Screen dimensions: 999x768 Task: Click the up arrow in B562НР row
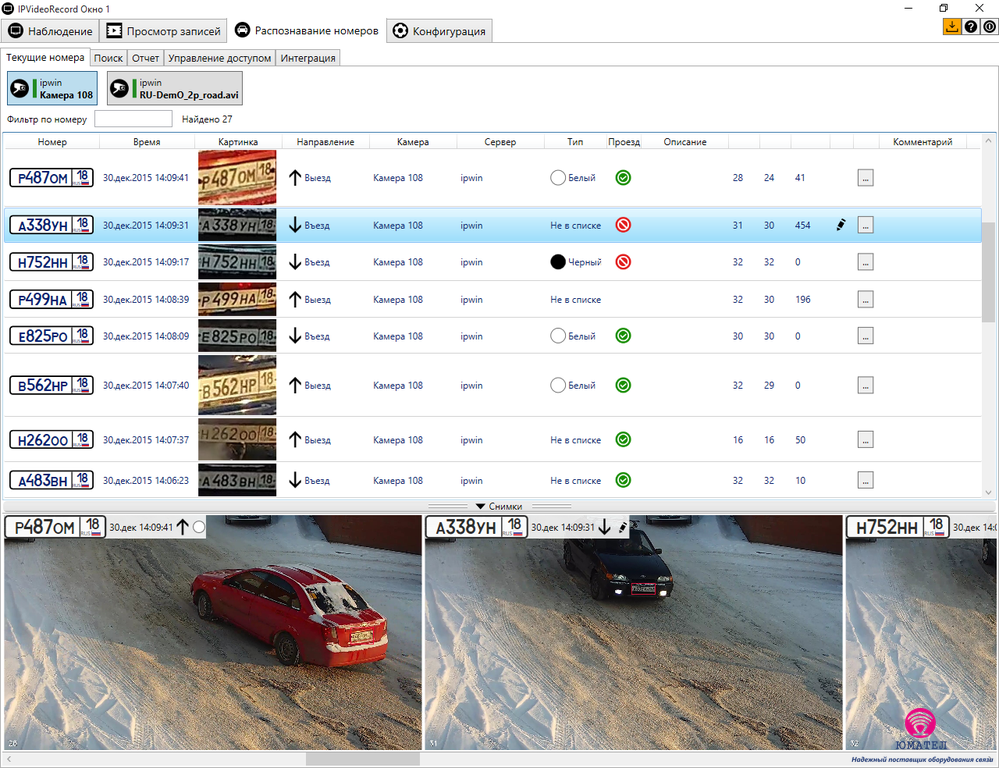(x=295, y=385)
